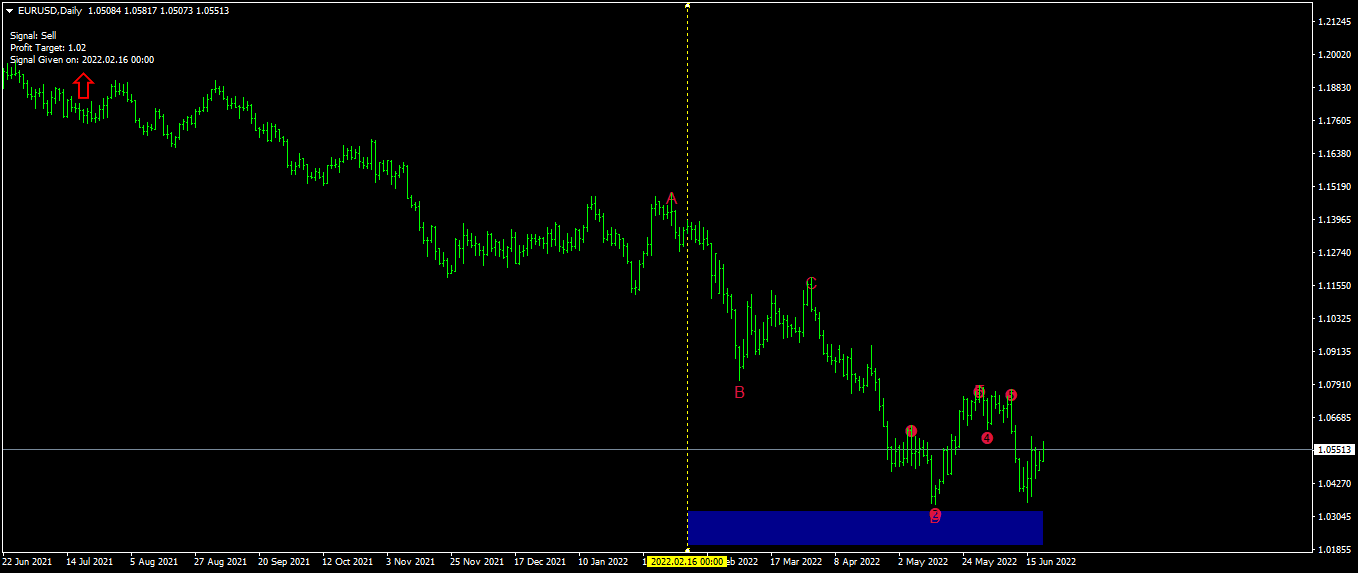Click price level 1.21245 on axis

[1335, 22]
